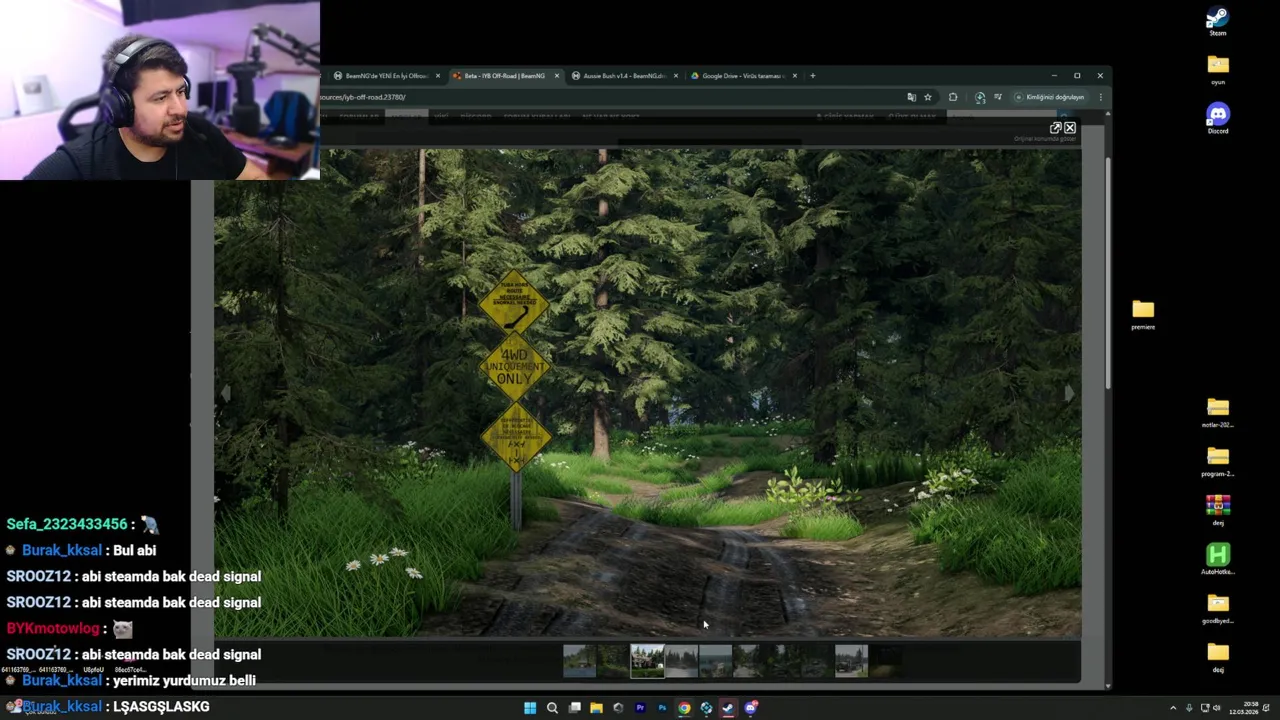
Task: Open bottom deşi desktop folder
Action: coord(1217,657)
